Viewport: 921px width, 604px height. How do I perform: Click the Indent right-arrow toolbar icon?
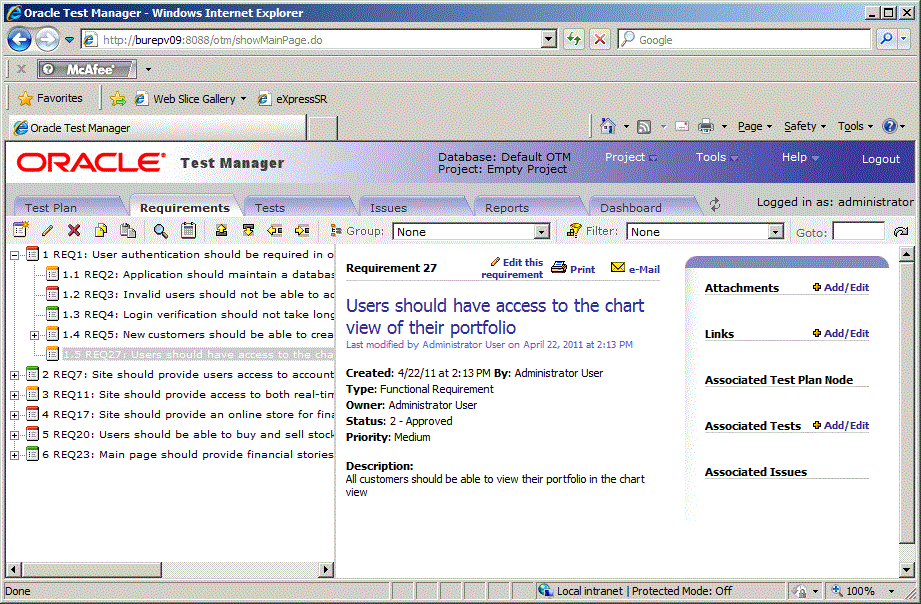[302, 230]
